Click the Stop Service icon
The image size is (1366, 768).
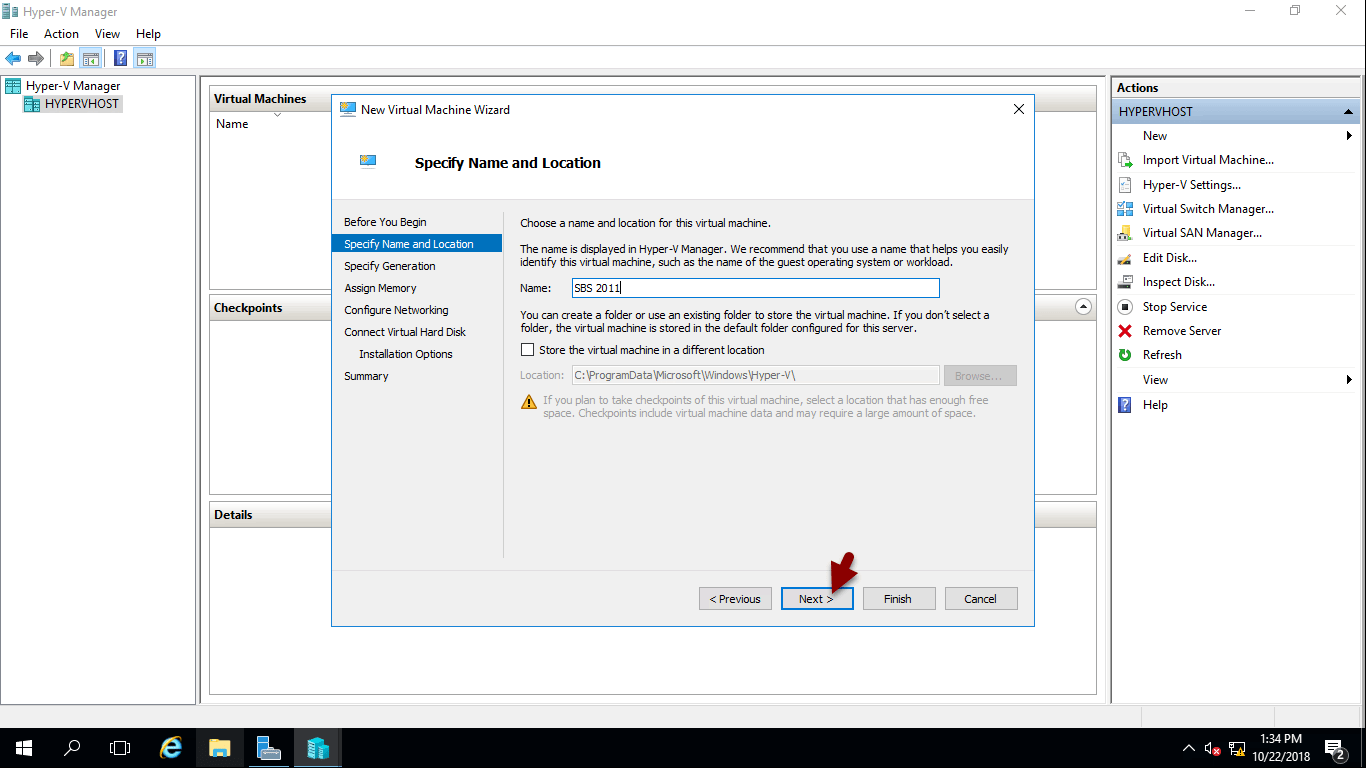pos(1125,307)
